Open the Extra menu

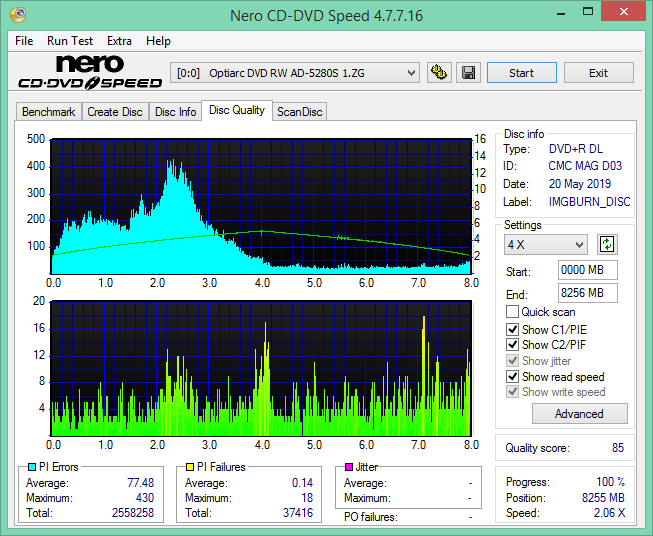click(x=119, y=41)
